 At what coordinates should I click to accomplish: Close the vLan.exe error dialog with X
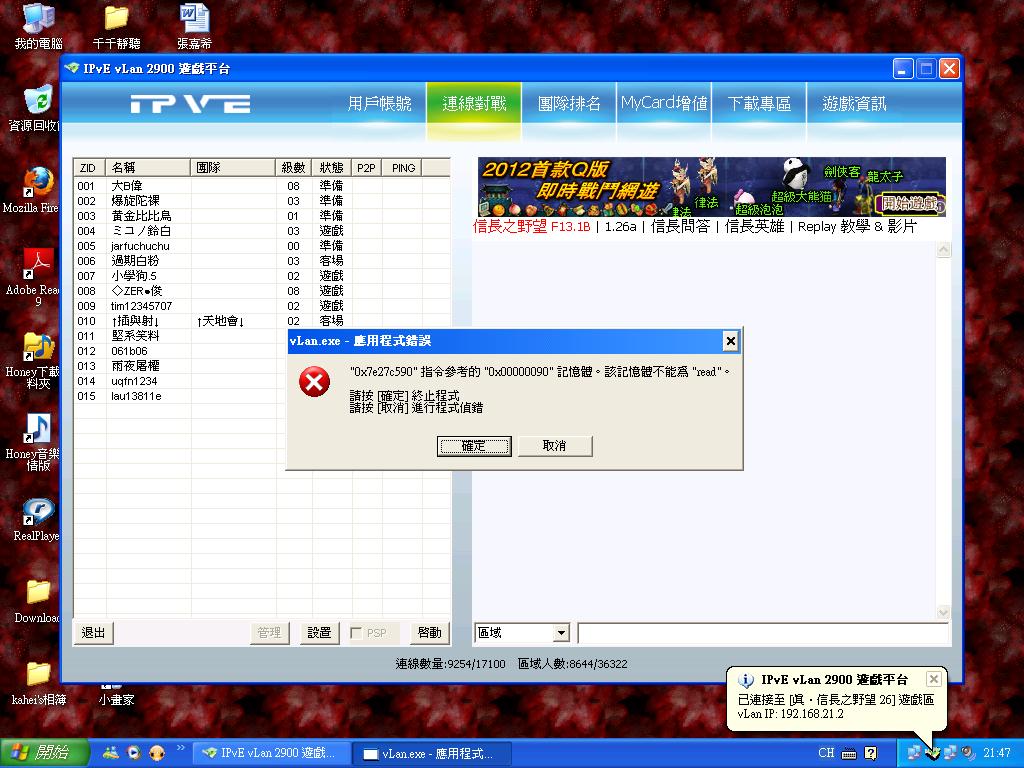[730, 341]
